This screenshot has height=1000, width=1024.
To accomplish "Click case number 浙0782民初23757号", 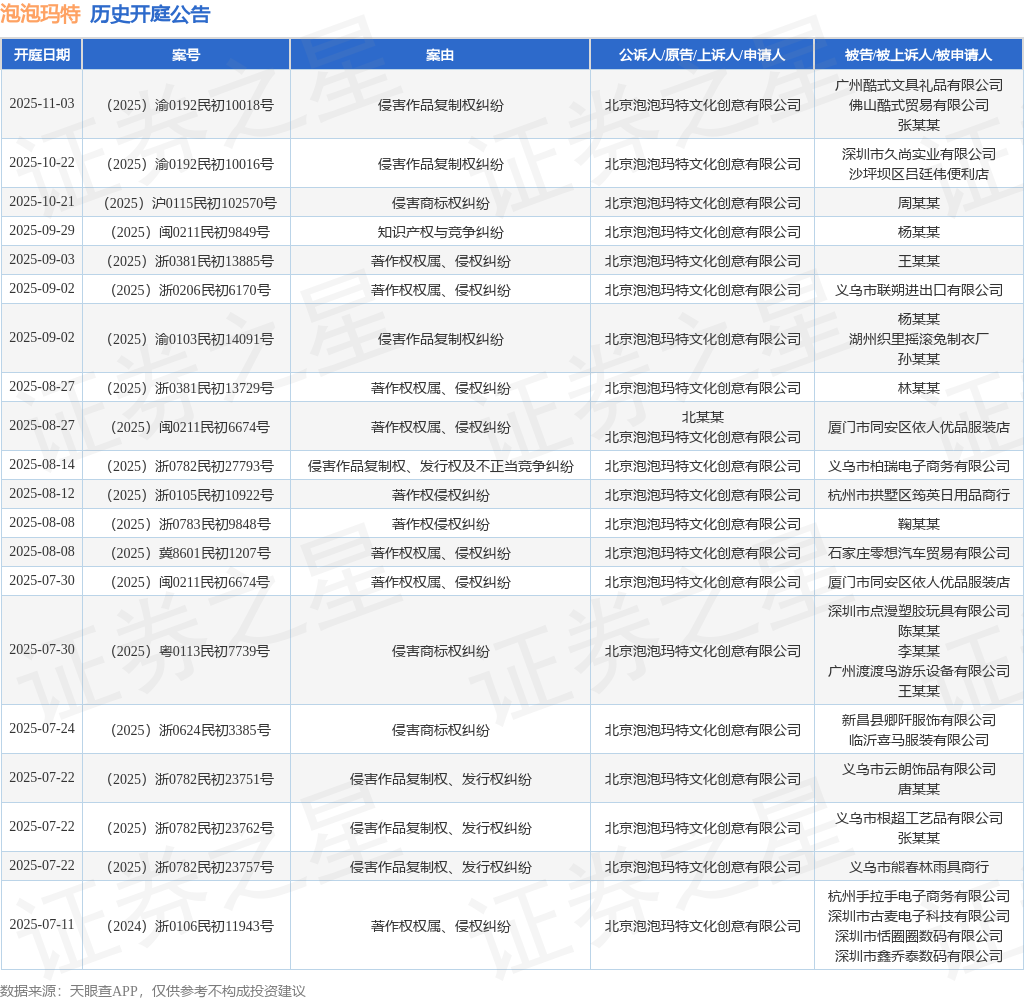I will tap(190, 867).
